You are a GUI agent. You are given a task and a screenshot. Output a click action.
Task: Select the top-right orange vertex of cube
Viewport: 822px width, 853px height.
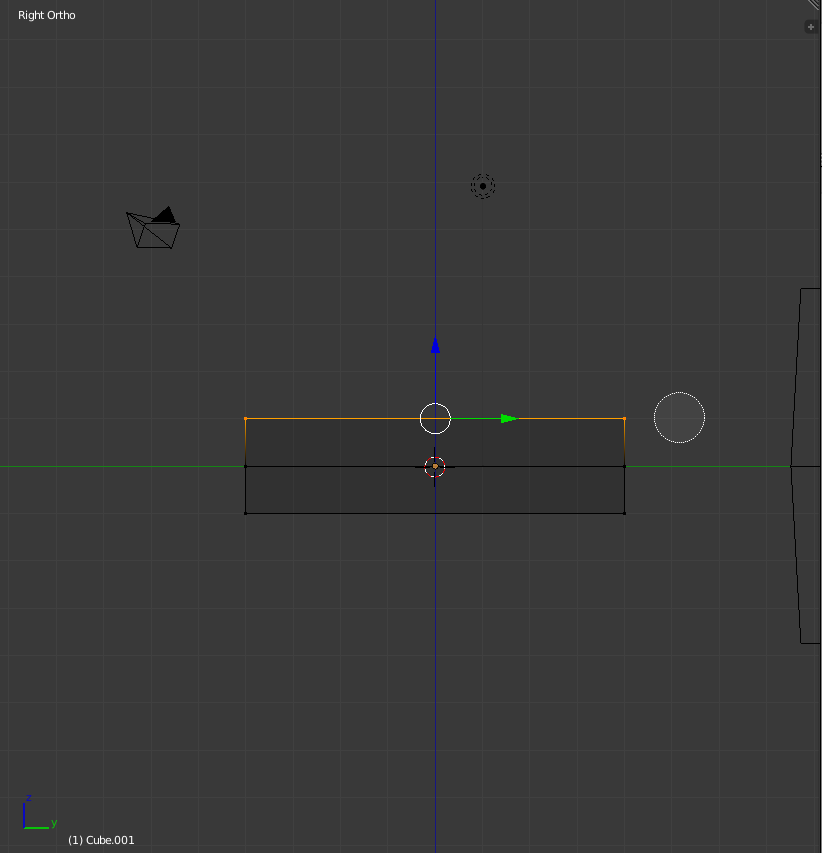[624, 418]
